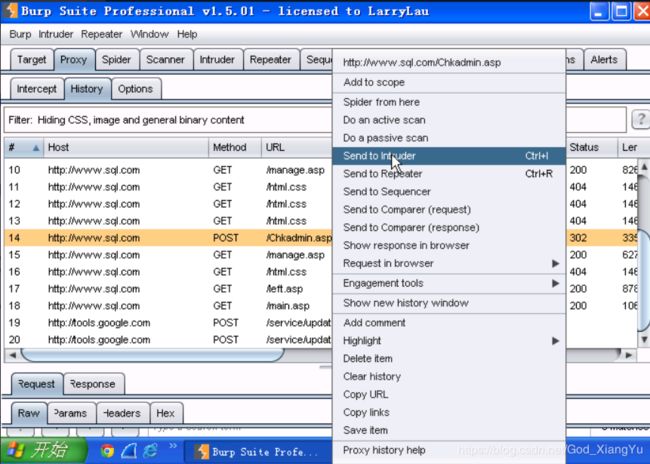
Task: Click Copy links menu entry
Action: 449,412
